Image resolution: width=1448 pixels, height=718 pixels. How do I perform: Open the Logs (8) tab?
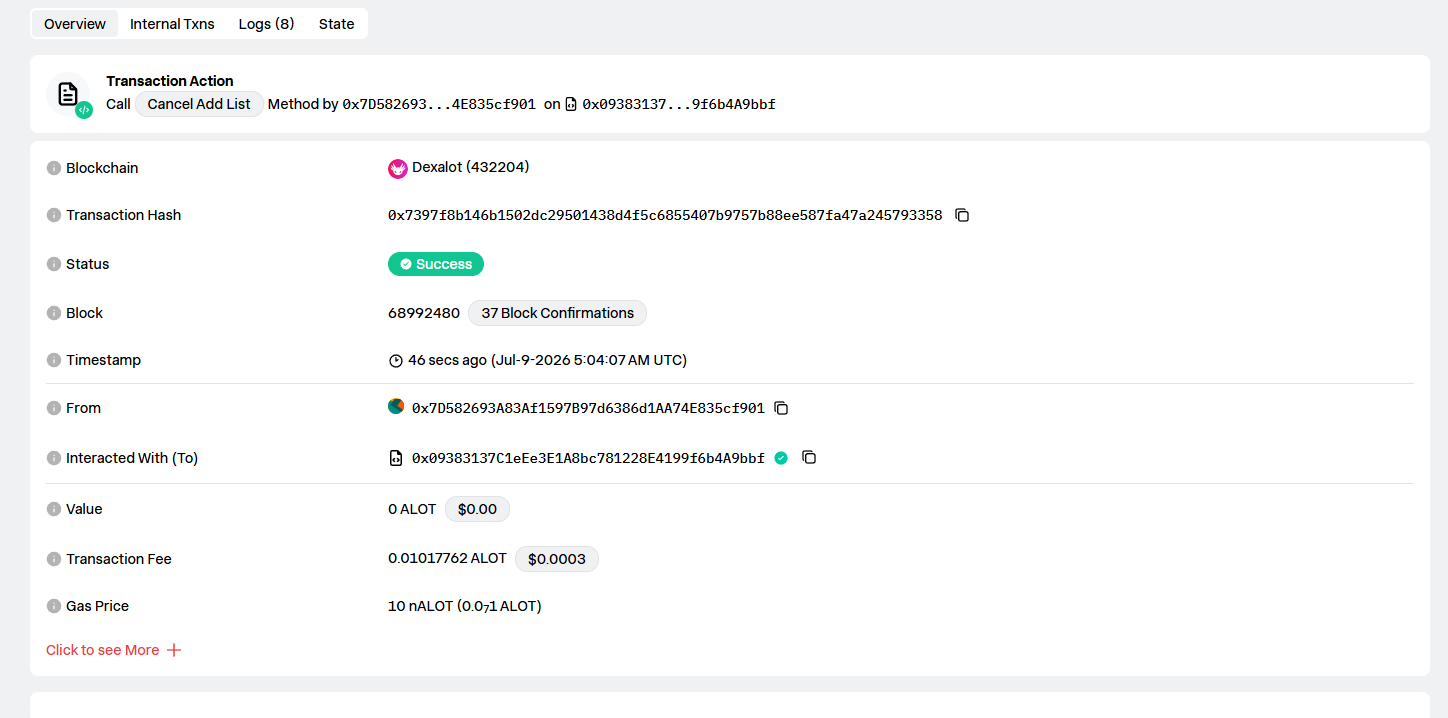coord(266,24)
